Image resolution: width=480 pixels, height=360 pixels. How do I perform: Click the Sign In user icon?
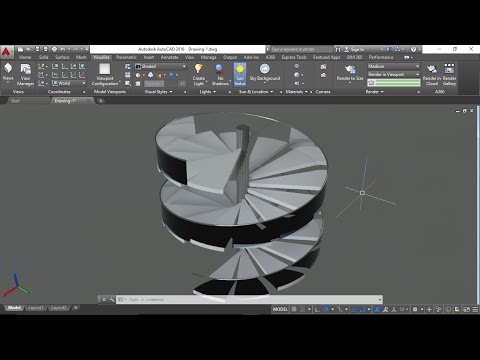346,49
